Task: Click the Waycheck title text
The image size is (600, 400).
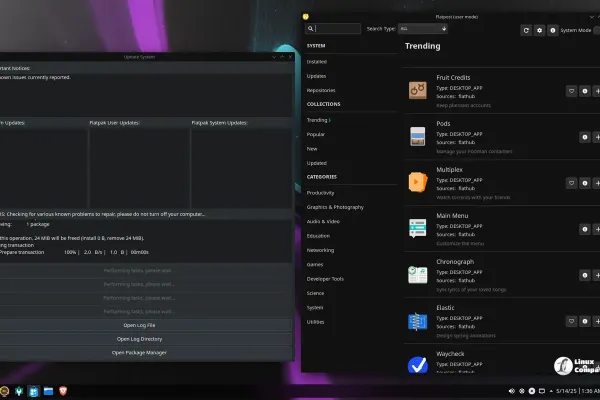Action: tap(450, 354)
